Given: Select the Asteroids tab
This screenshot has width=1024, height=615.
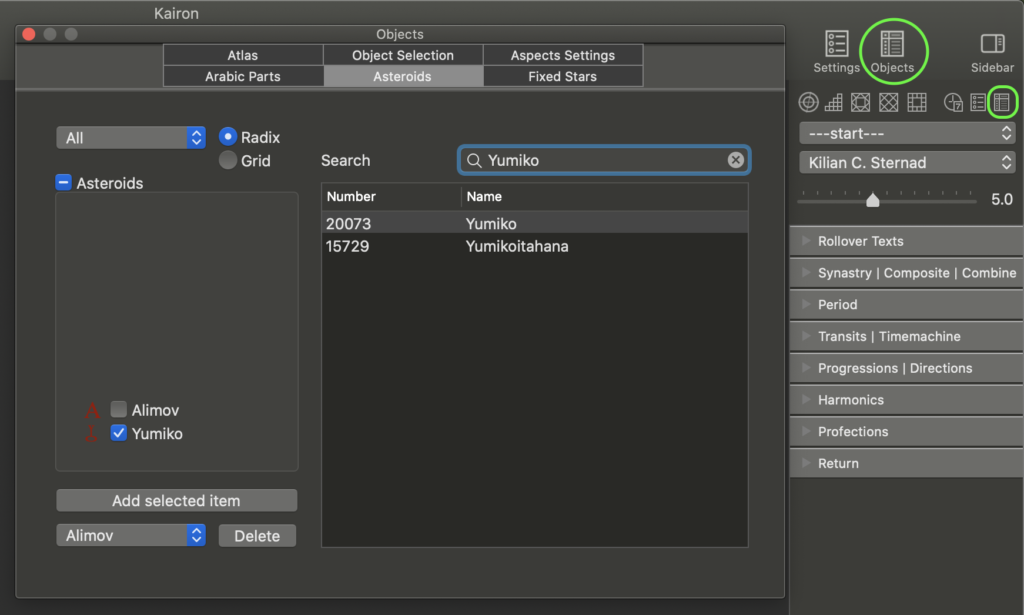Looking at the screenshot, I should (403, 76).
